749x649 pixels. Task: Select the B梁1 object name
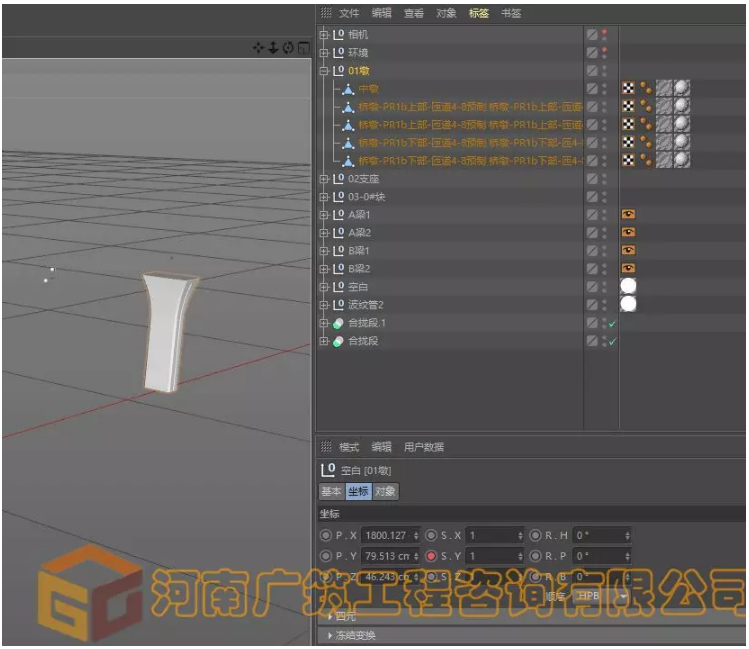point(359,251)
